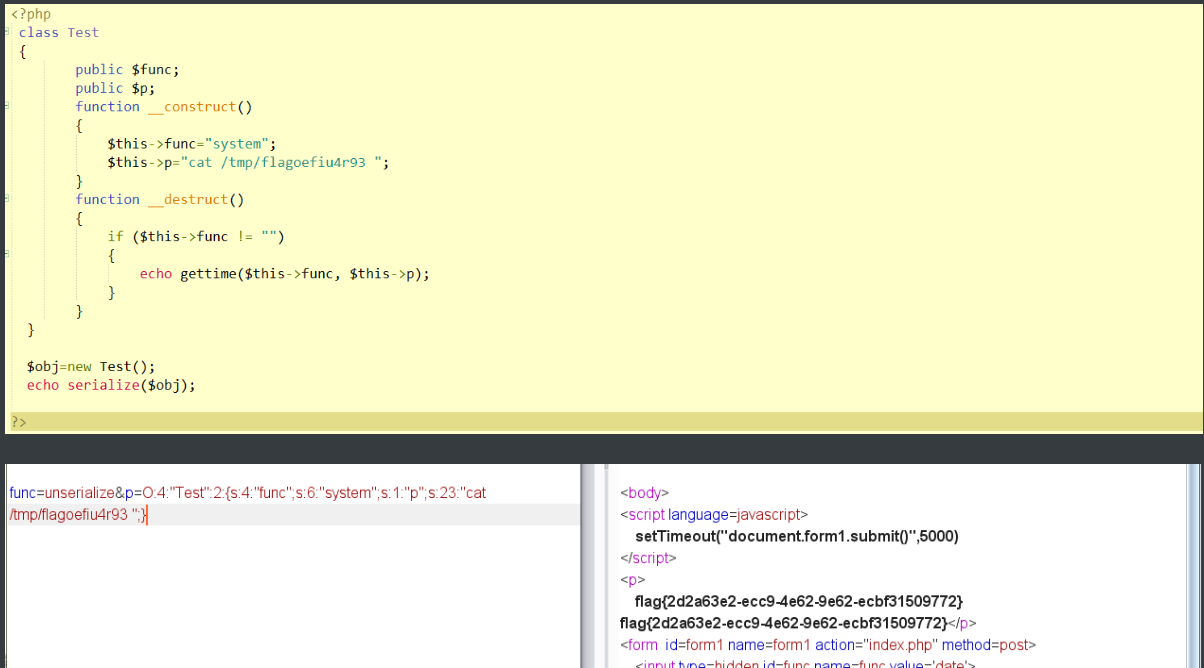Click the "$obj=new Test();" line
Image resolution: width=1204 pixels, height=668 pixels.
91,366
